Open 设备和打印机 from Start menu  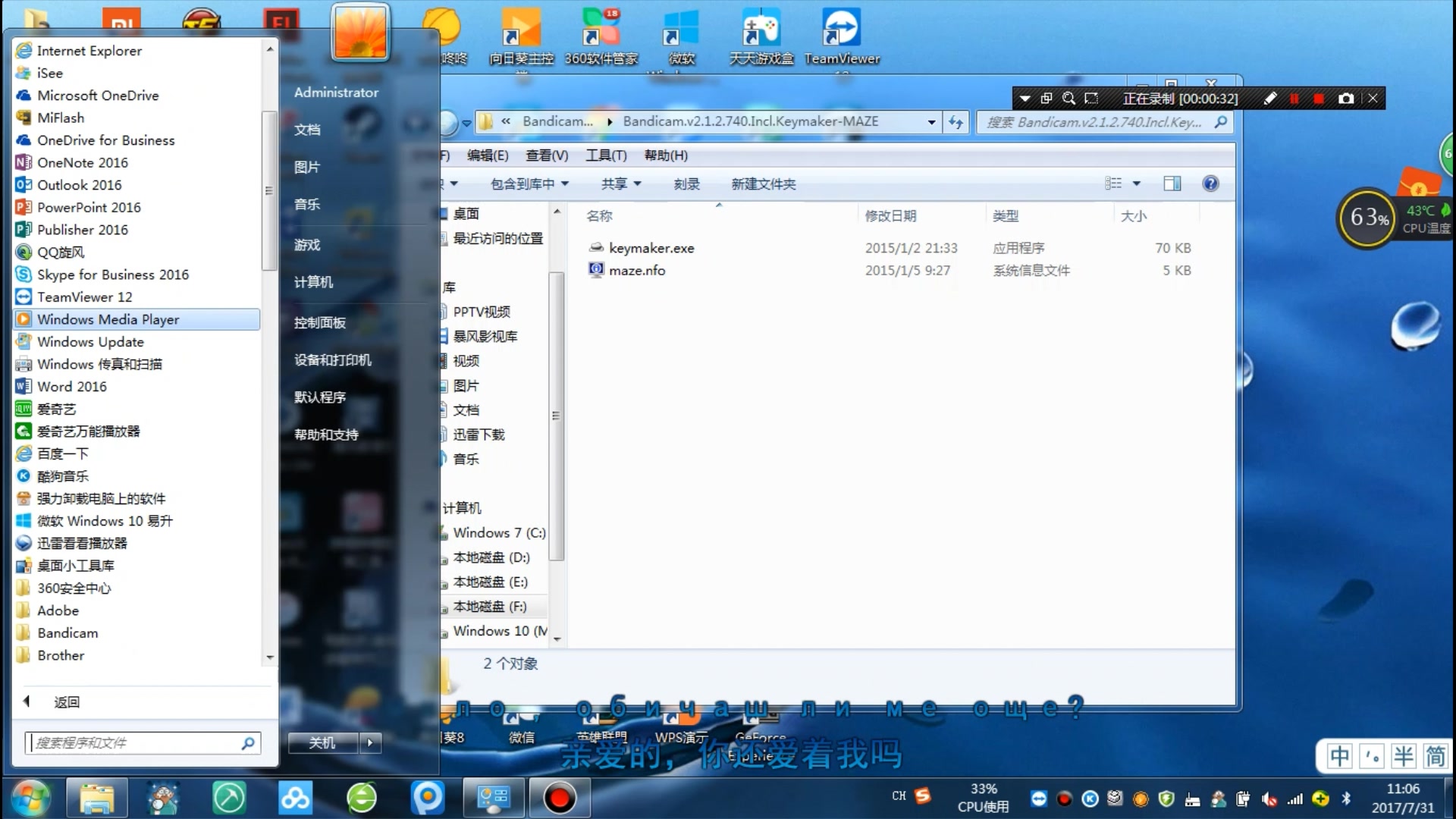333,360
